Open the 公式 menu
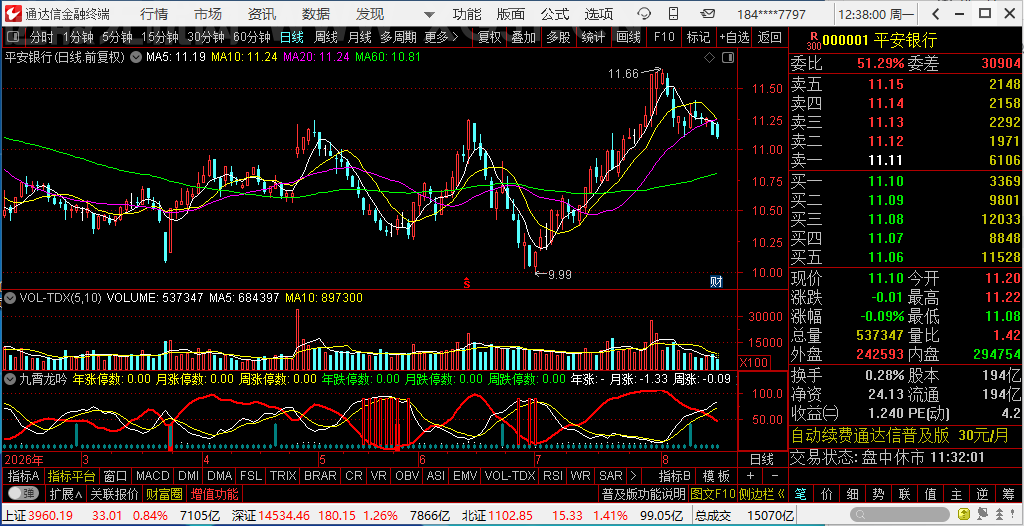This screenshot has width=1024, height=526. tap(555, 14)
